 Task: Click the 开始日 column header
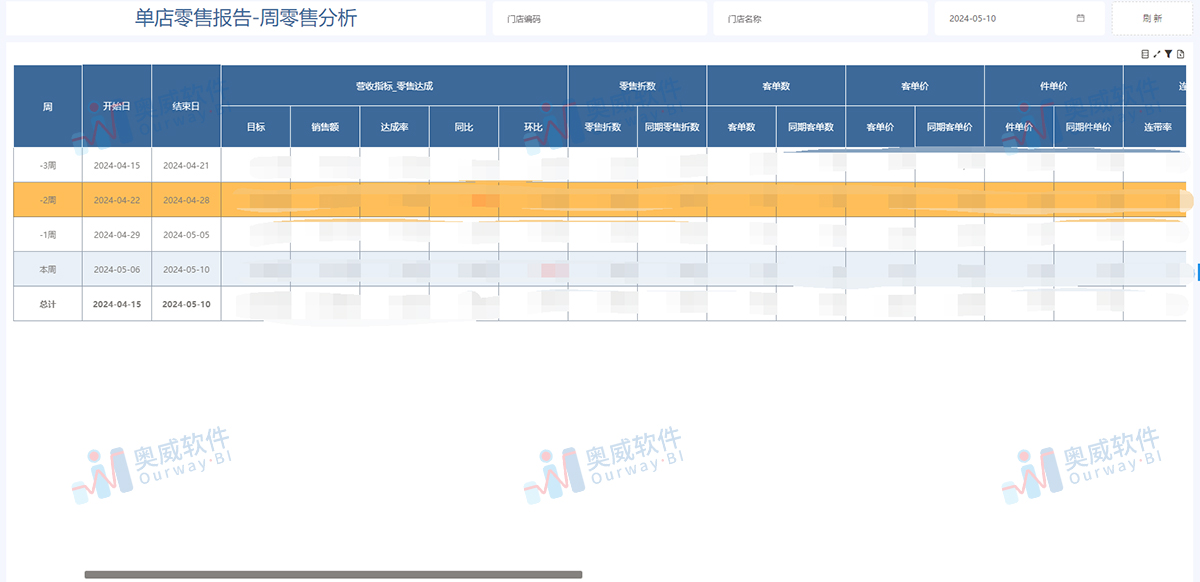(117, 106)
